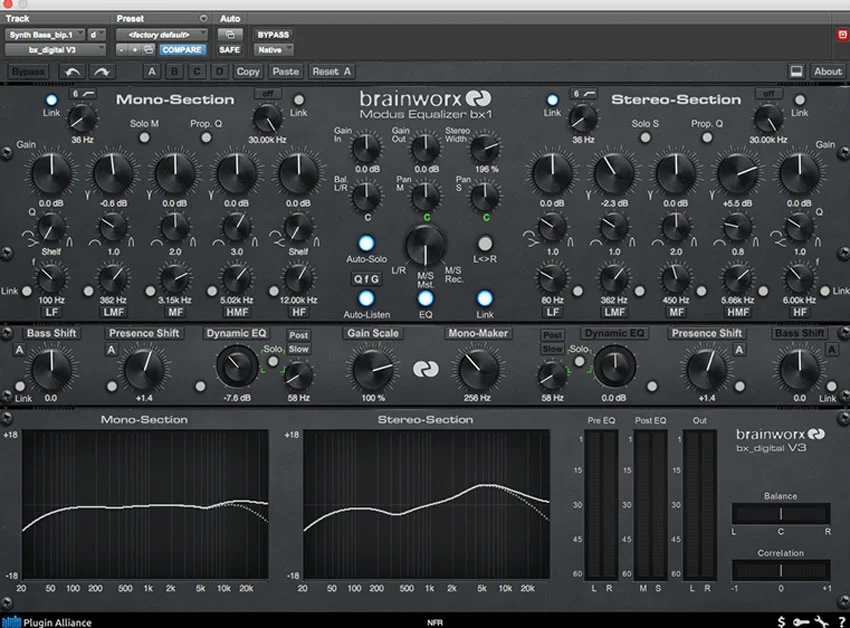Open the Plugin Alliance logo menu

click(x=47, y=621)
